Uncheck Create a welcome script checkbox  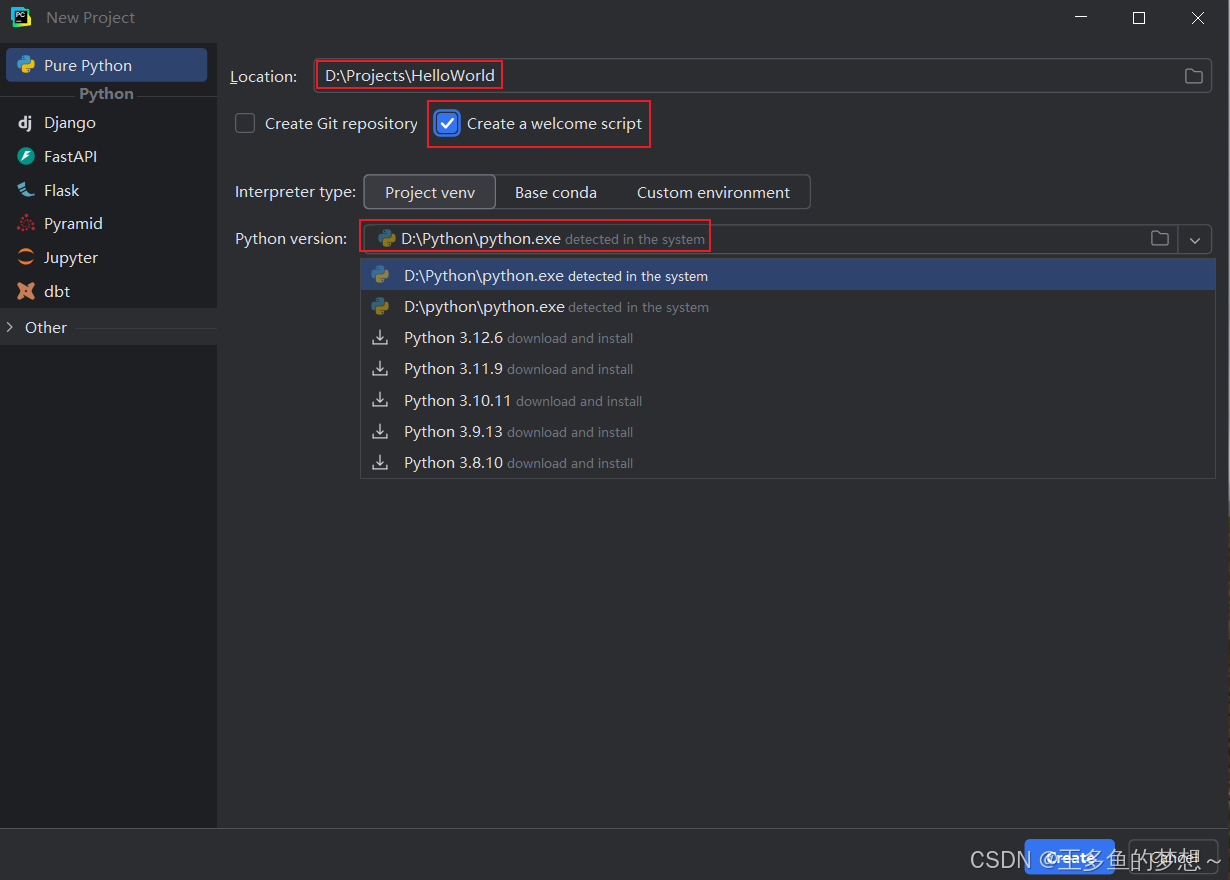point(448,124)
